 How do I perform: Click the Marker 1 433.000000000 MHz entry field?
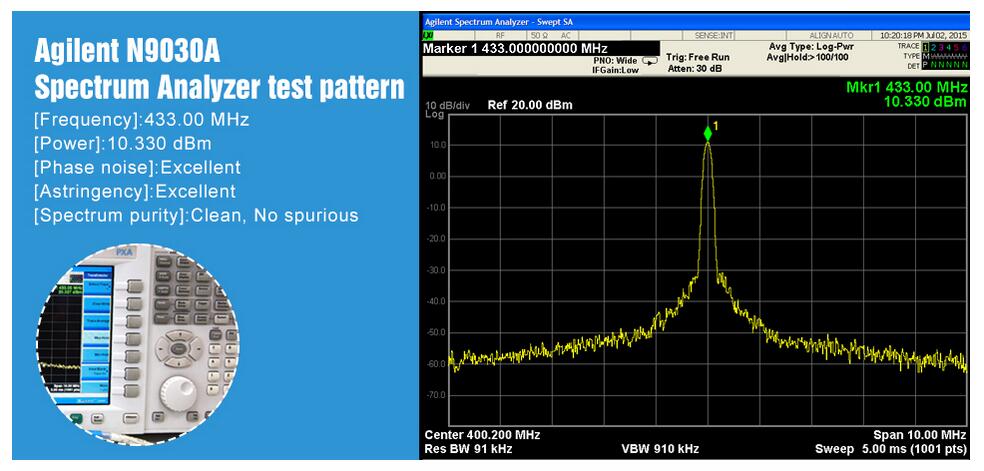[x=540, y=48]
